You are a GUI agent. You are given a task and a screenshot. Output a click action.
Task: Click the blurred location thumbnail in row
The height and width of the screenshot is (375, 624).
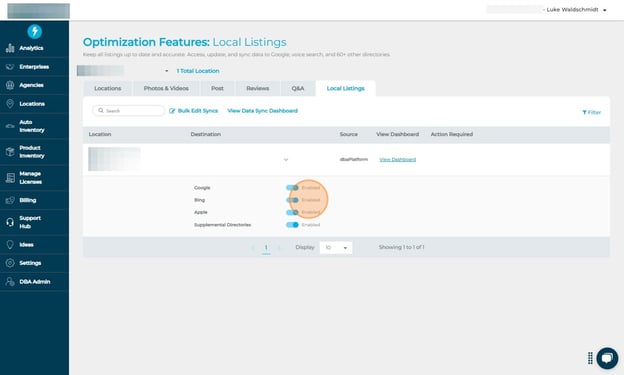(x=114, y=159)
